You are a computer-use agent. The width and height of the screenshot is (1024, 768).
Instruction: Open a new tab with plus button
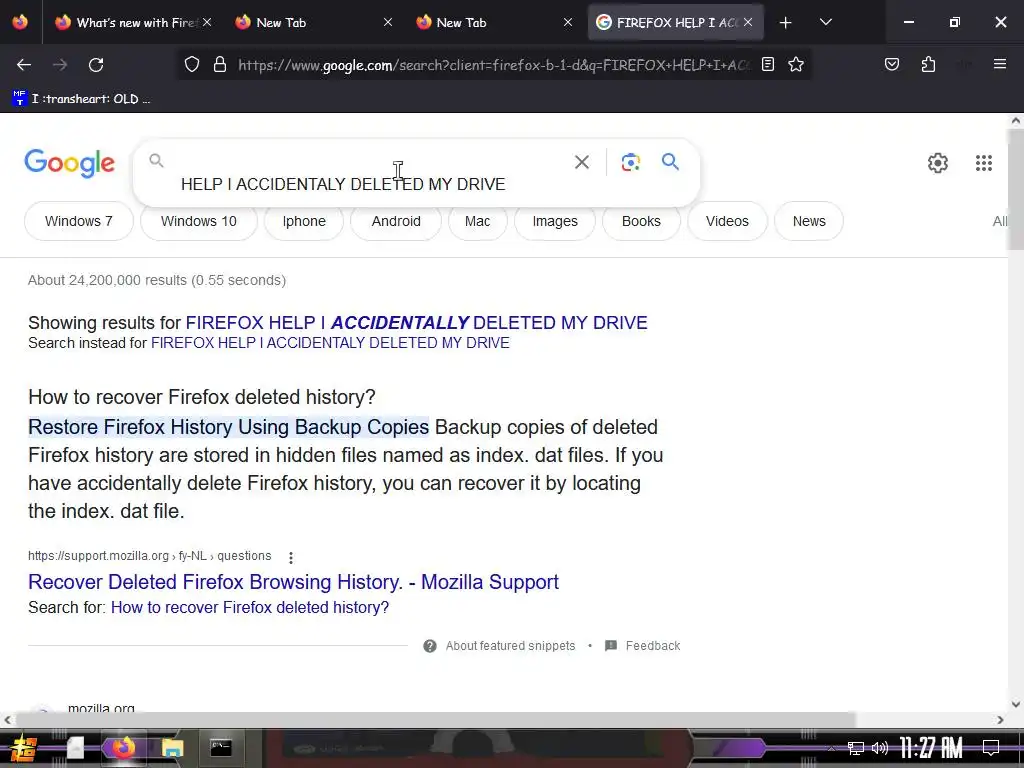785,23
